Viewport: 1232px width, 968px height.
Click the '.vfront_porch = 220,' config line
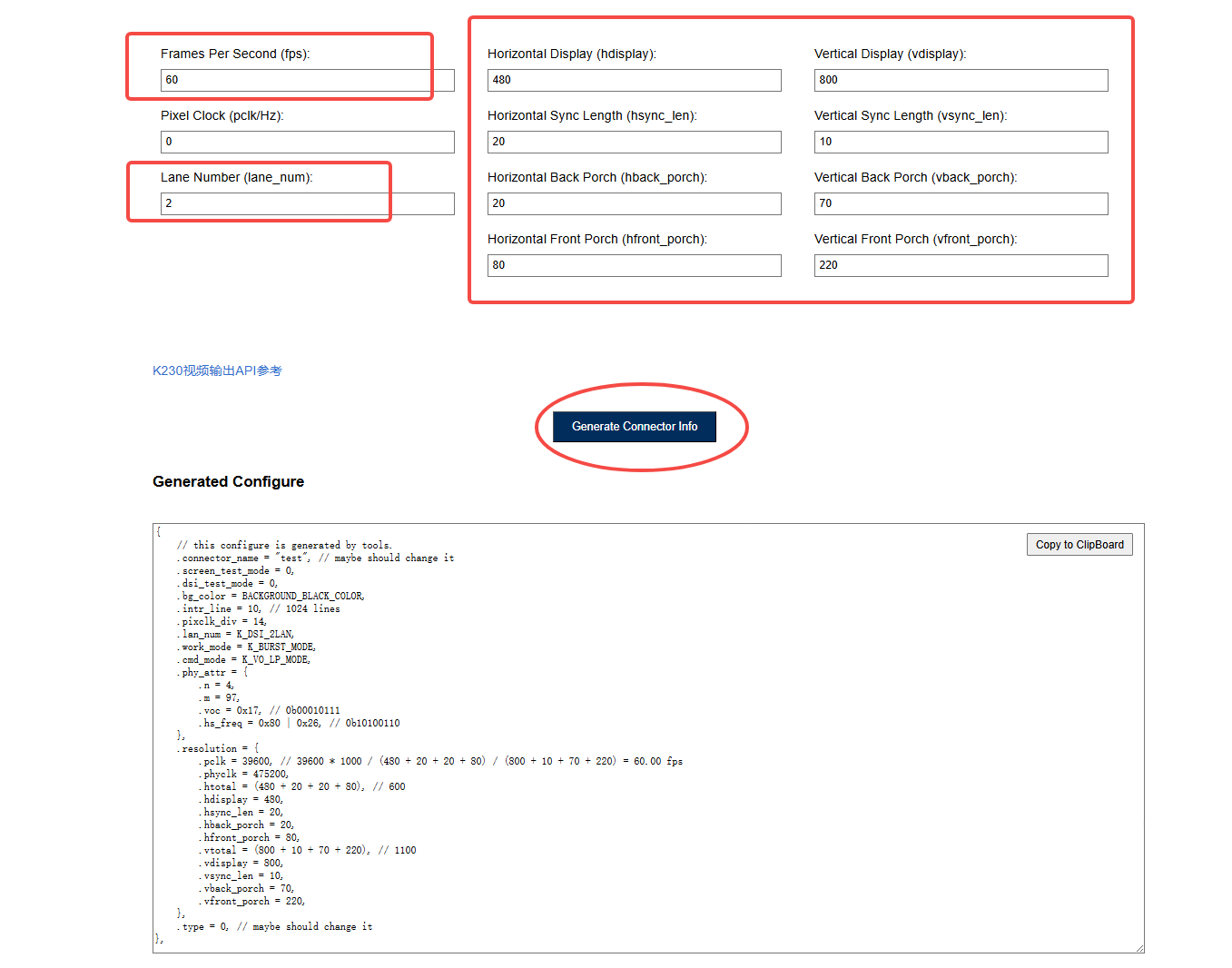point(251,902)
